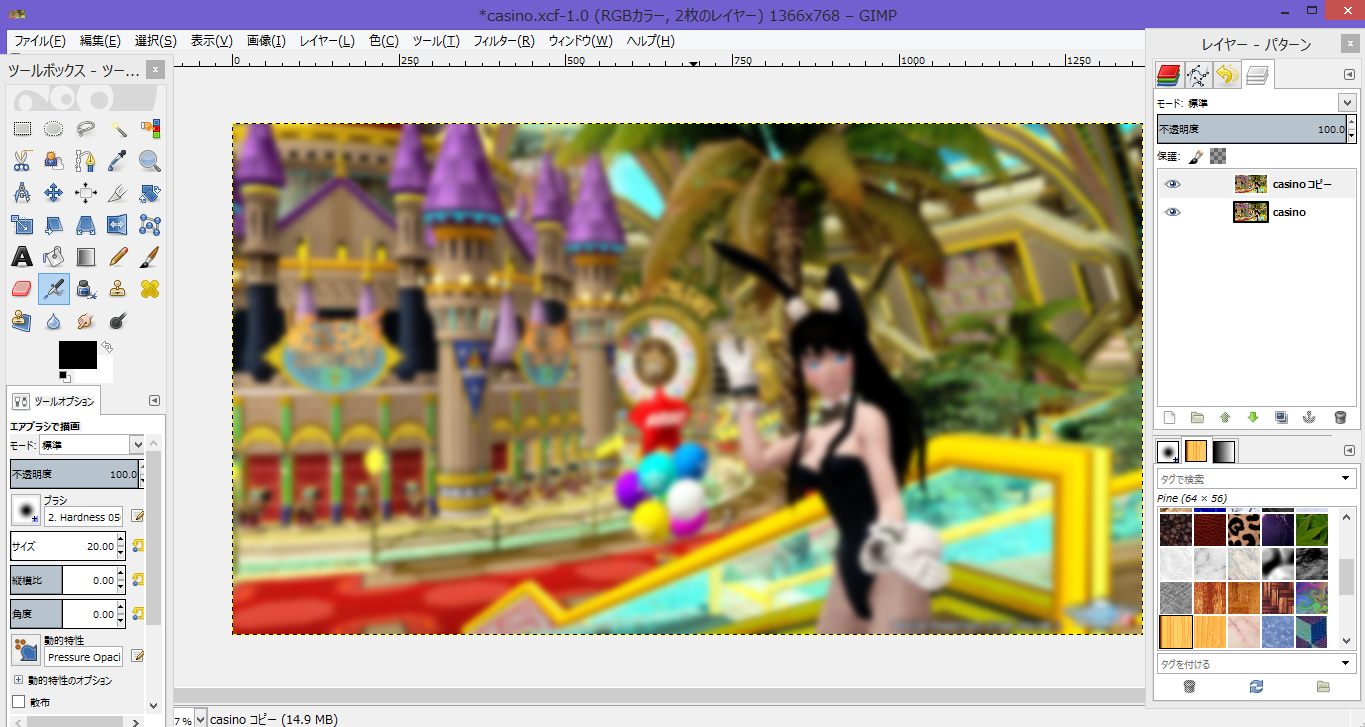Image resolution: width=1365 pixels, height=727 pixels.
Task: Select the Alignment tool
Action: coord(86,192)
